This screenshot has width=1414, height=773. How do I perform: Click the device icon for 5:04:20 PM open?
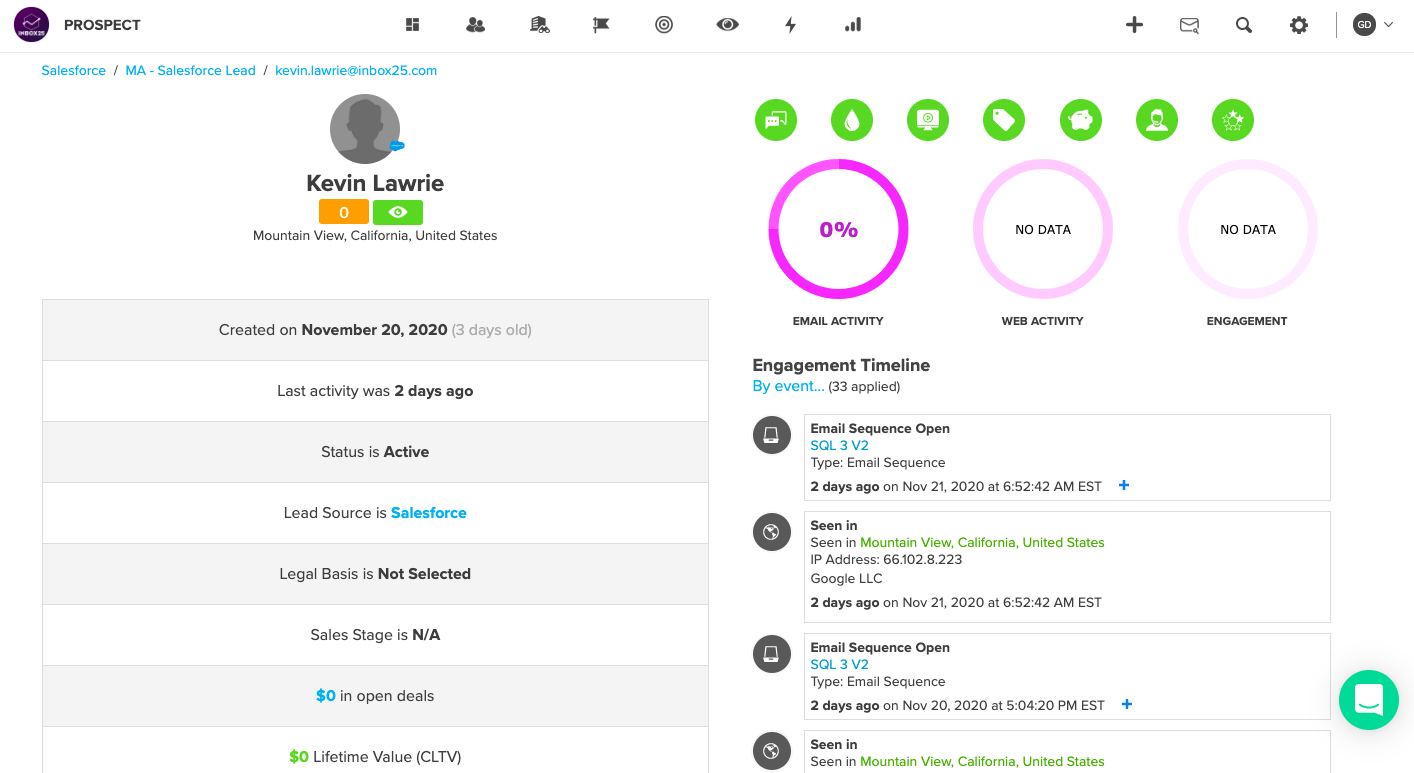point(771,654)
